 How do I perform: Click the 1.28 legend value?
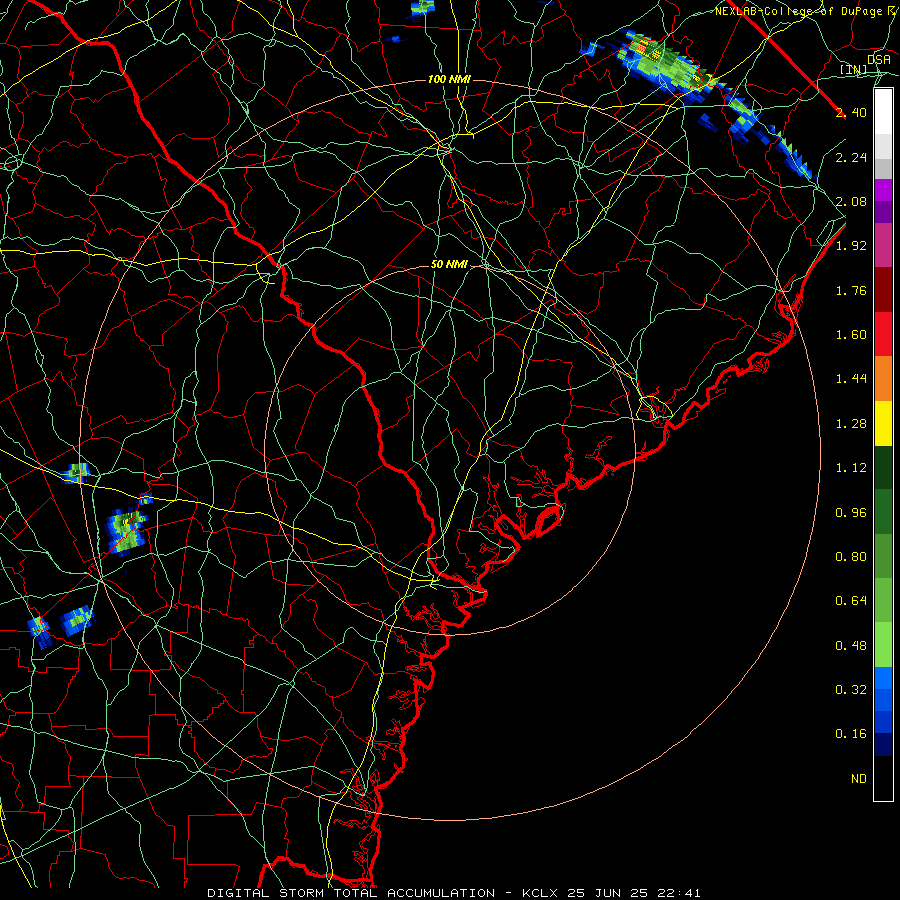(851, 424)
